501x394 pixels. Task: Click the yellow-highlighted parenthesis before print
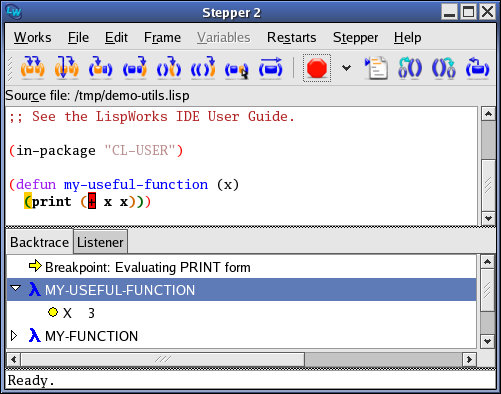click(28, 201)
